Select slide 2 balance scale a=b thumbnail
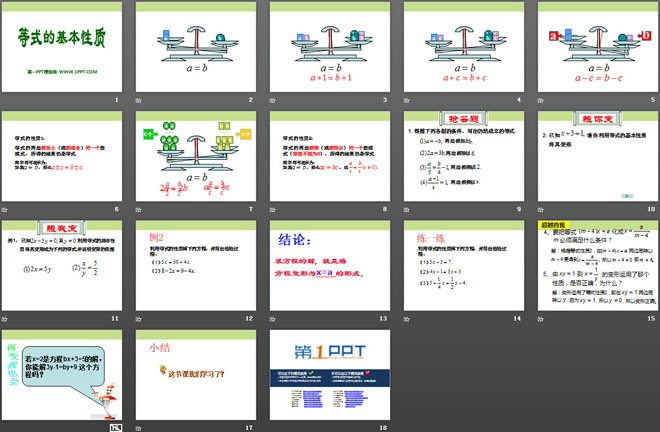 coord(196,47)
